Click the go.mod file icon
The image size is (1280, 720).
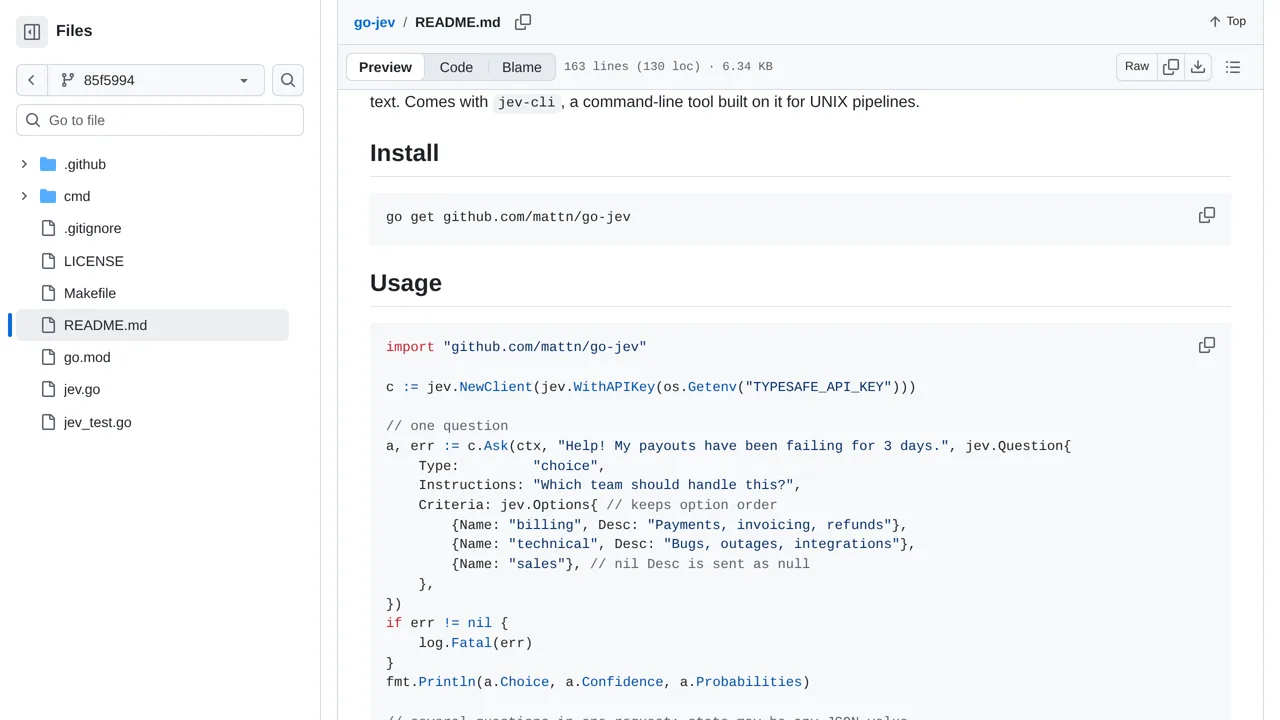tap(48, 357)
